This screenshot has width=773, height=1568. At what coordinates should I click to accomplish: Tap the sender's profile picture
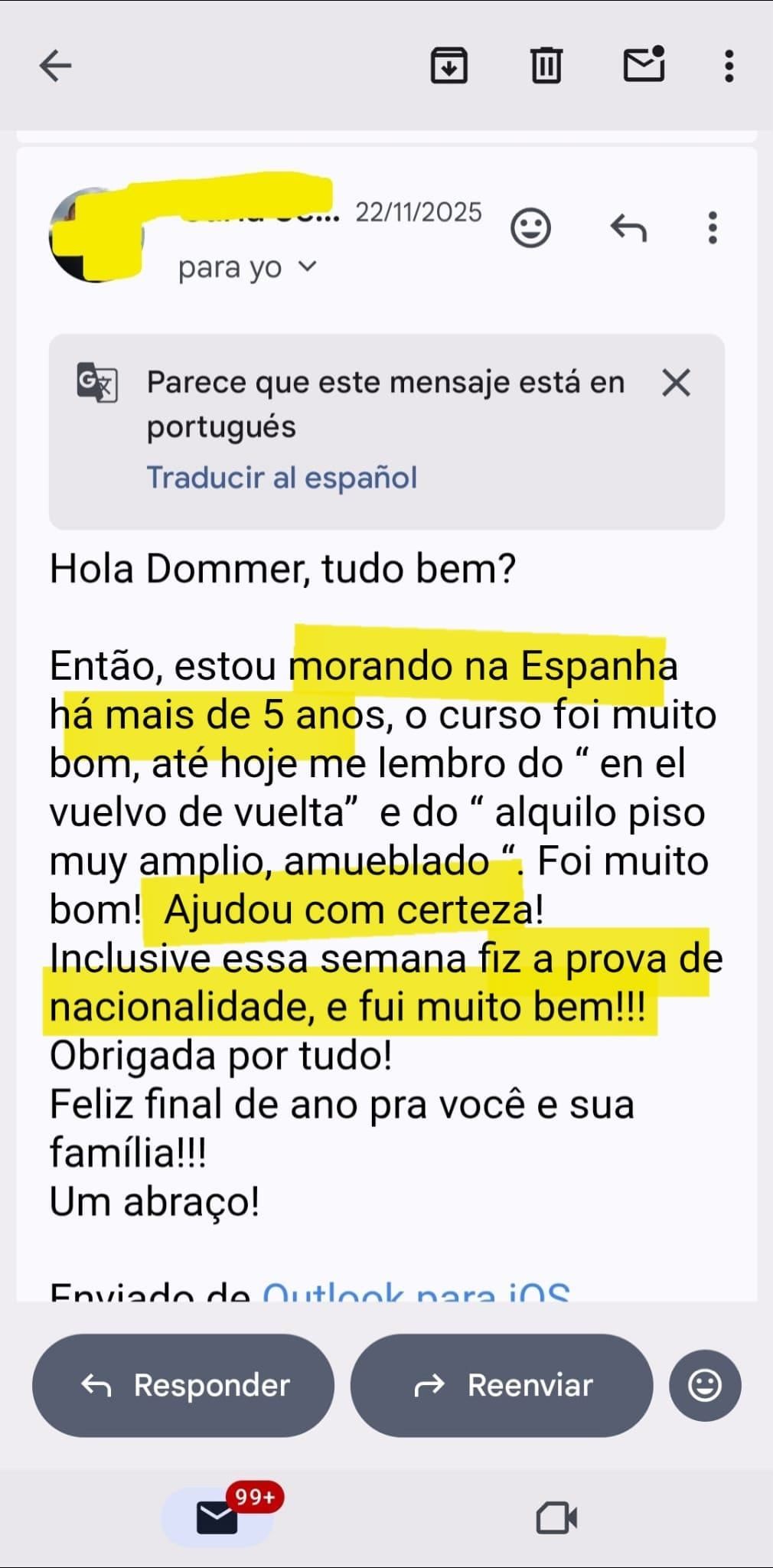click(93, 234)
